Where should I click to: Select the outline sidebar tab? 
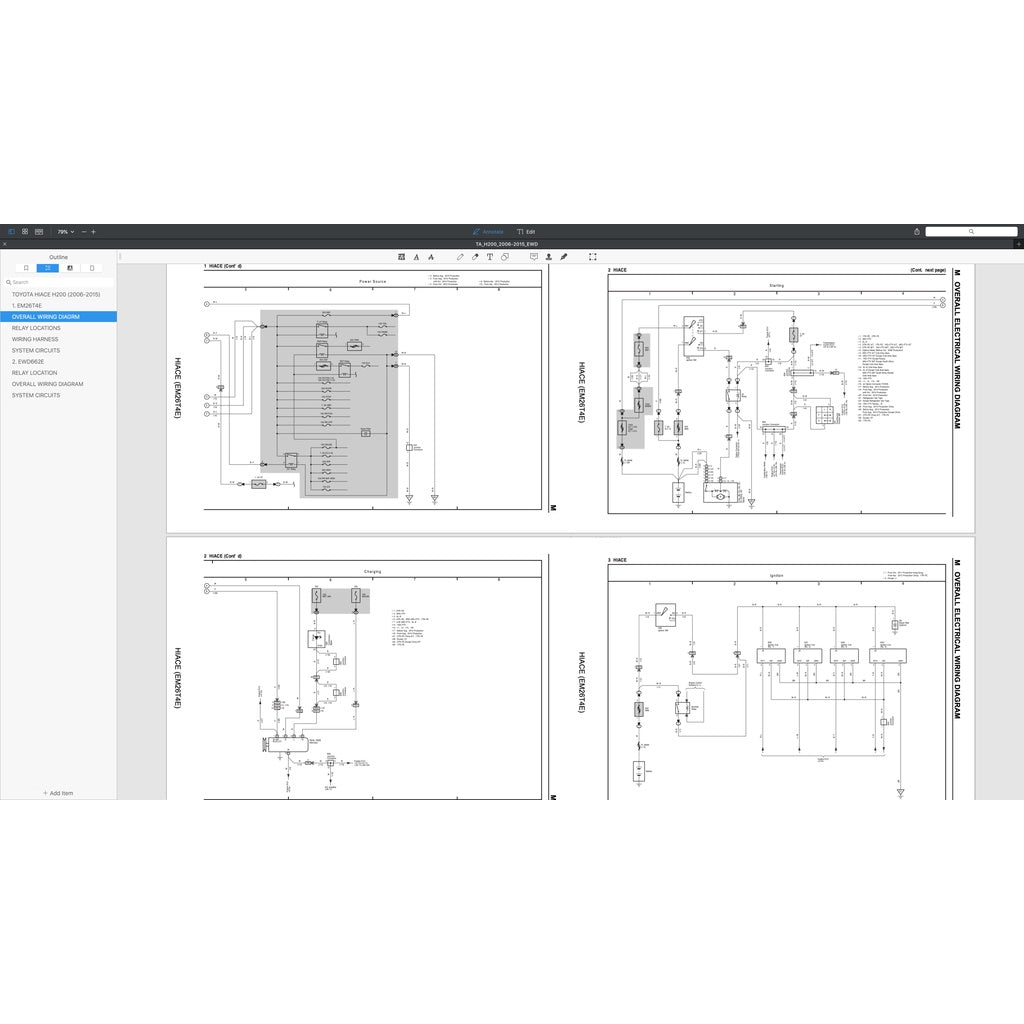tap(47, 268)
